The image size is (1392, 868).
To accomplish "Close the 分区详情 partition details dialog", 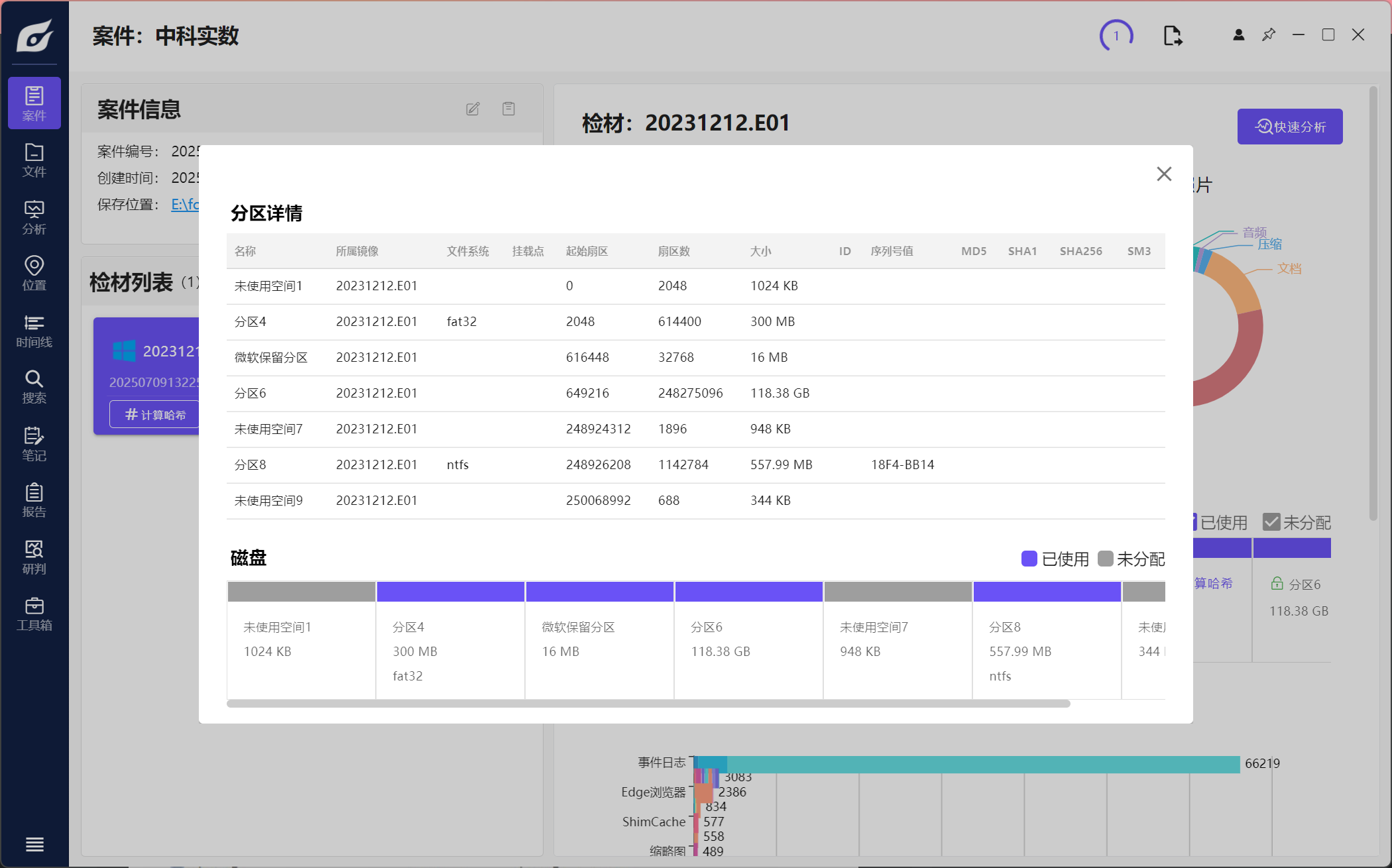I will point(1164,174).
